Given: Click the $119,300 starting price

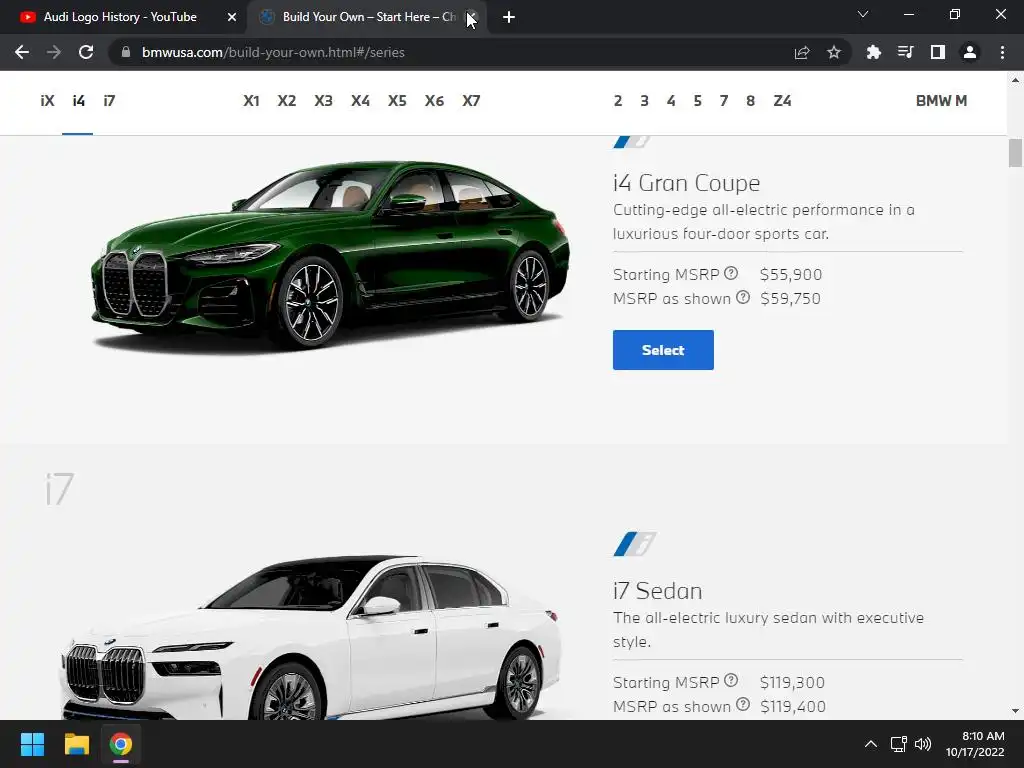Looking at the screenshot, I should click(x=792, y=682).
